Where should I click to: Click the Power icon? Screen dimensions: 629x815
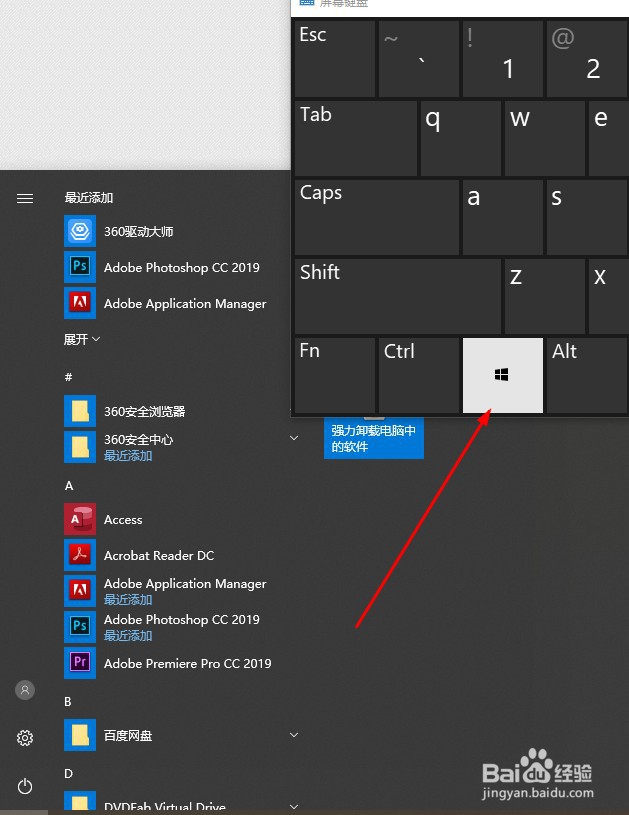pyautogui.click(x=25, y=786)
